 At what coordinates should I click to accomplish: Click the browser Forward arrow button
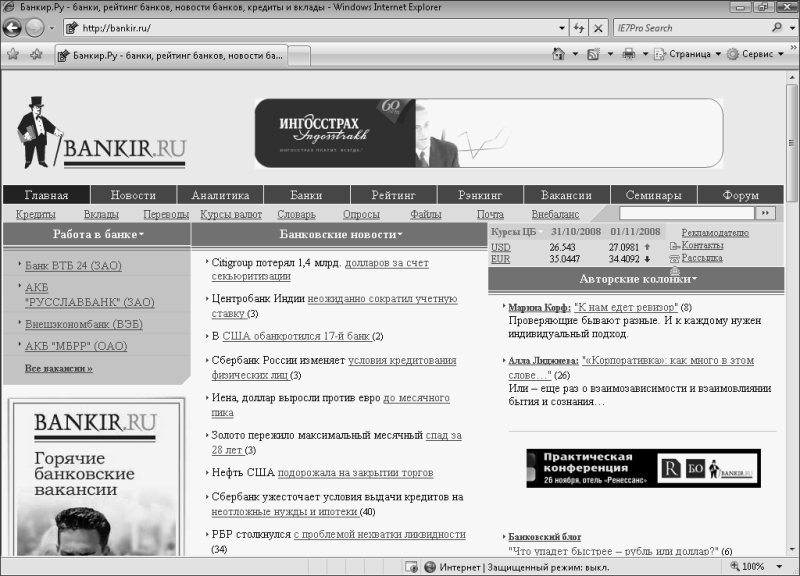point(35,28)
